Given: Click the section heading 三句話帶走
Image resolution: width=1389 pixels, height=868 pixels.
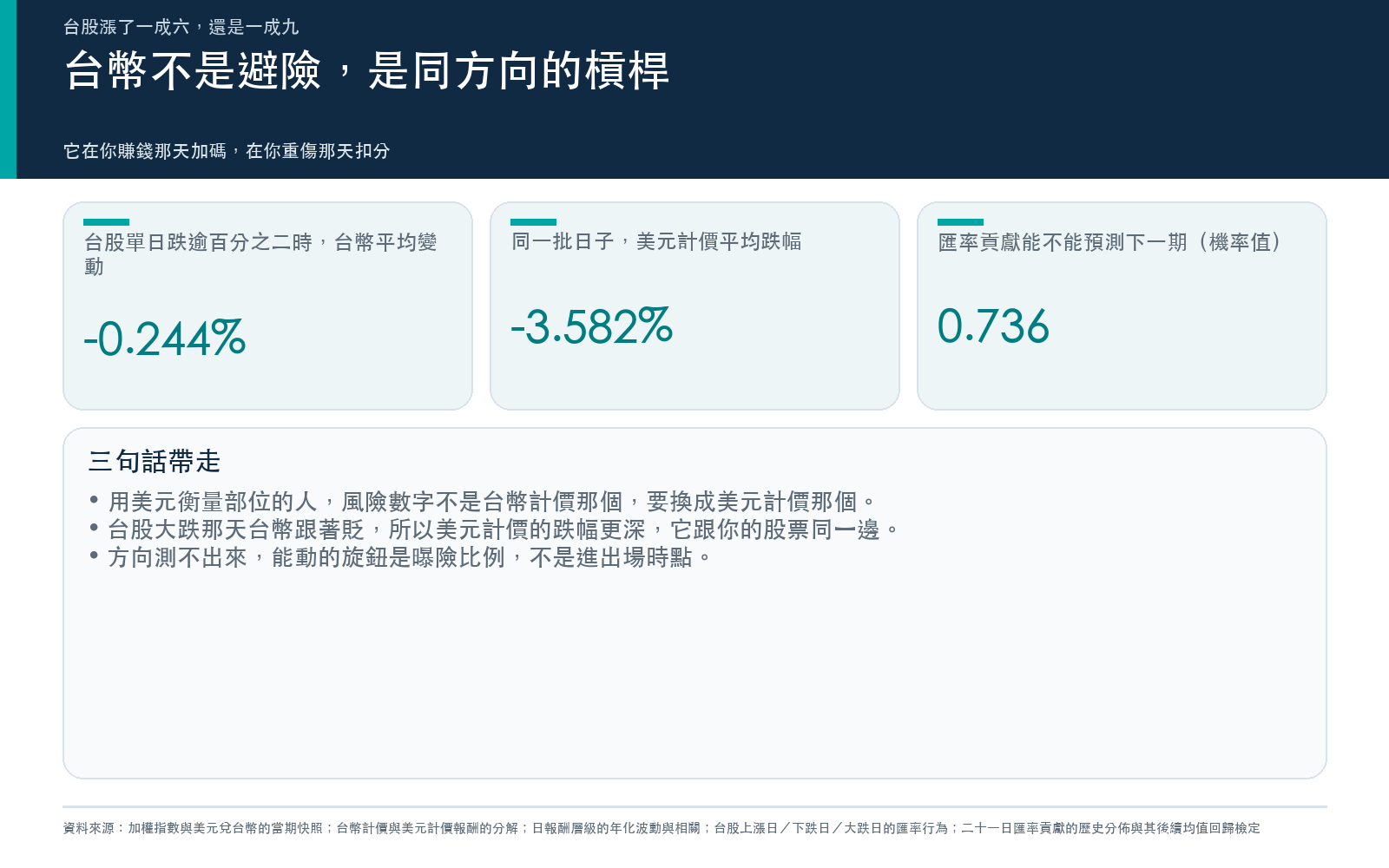Looking at the screenshot, I should [155, 461].
